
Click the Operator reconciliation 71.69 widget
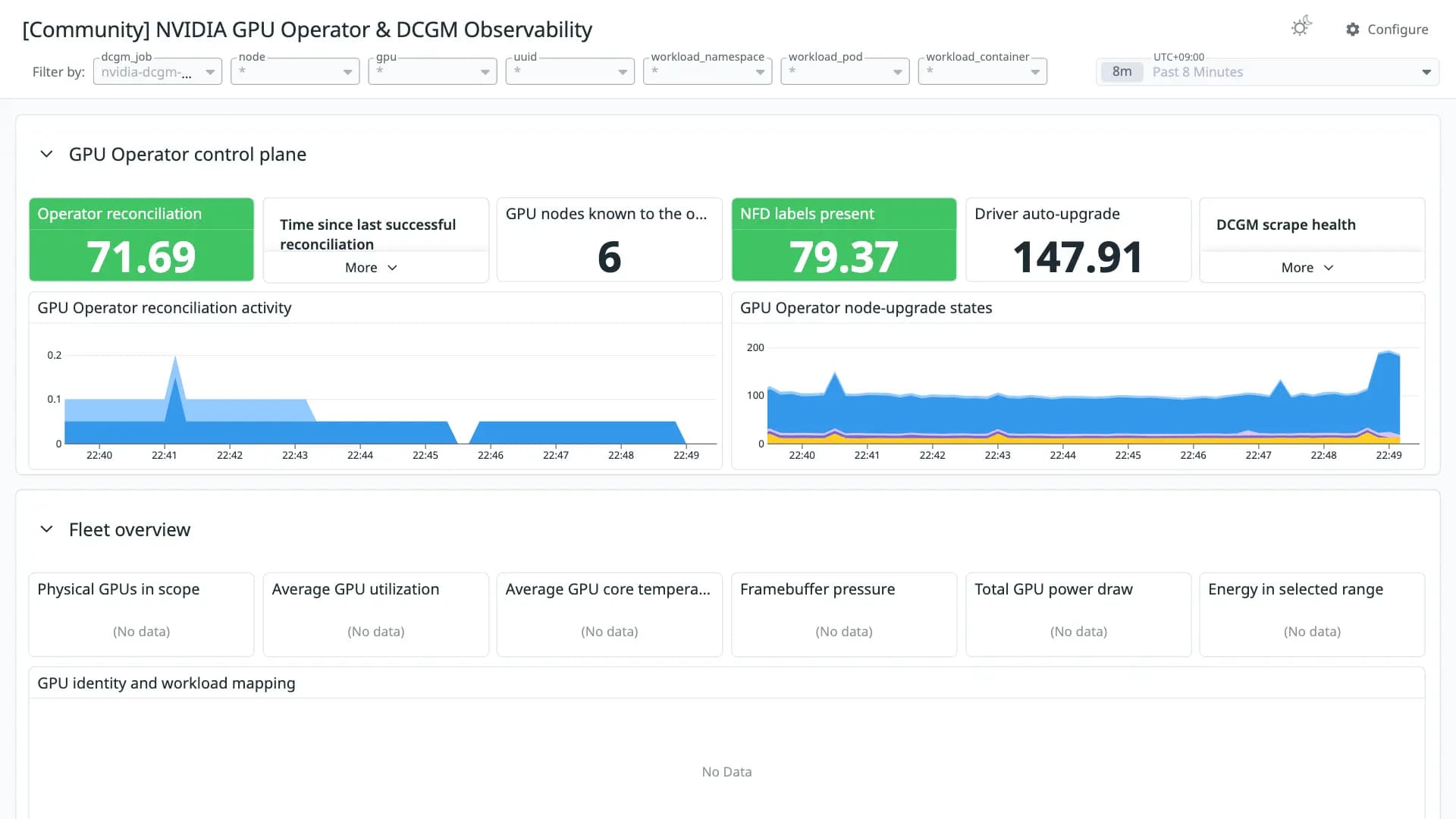[x=141, y=240]
